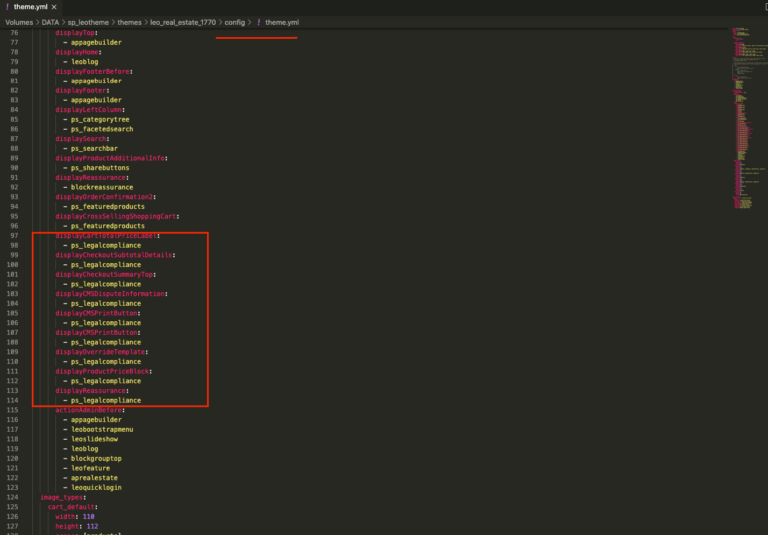Screen dimensions: 768x535
Task: Click the displayOverrideTemplate key
Action: click(100, 352)
